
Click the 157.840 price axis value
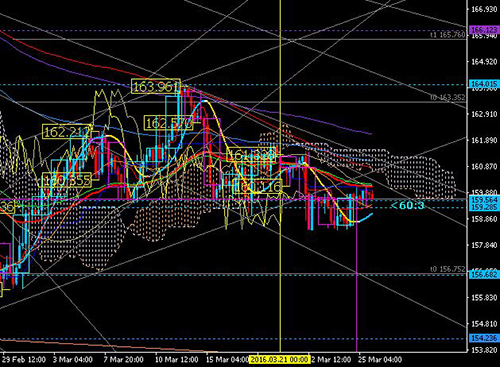(x=484, y=245)
